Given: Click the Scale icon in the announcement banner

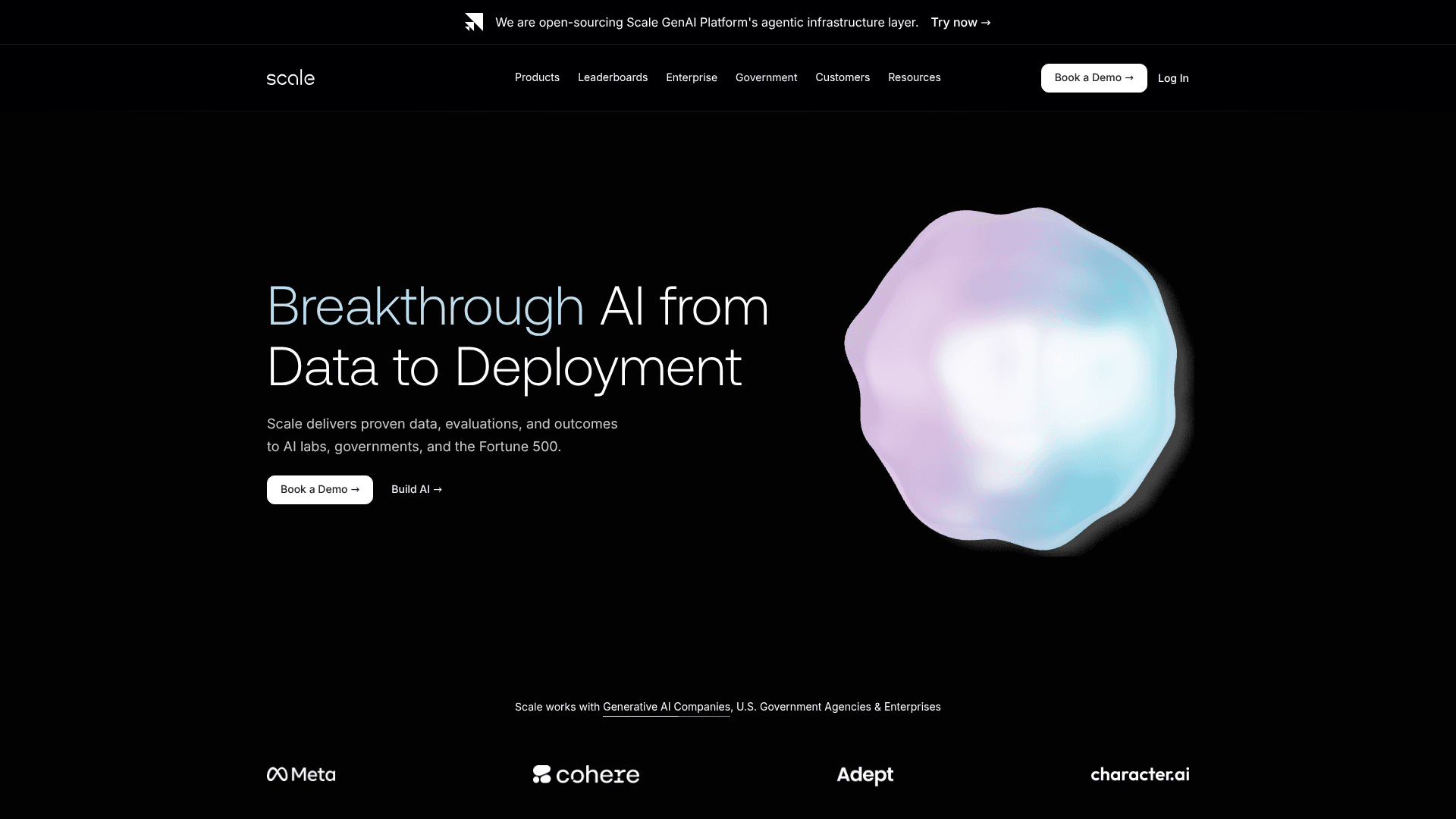Looking at the screenshot, I should (474, 22).
